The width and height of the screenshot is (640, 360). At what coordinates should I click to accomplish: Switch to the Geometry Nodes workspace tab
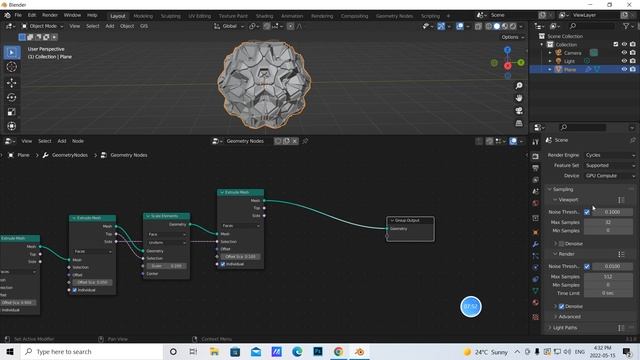click(x=394, y=16)
